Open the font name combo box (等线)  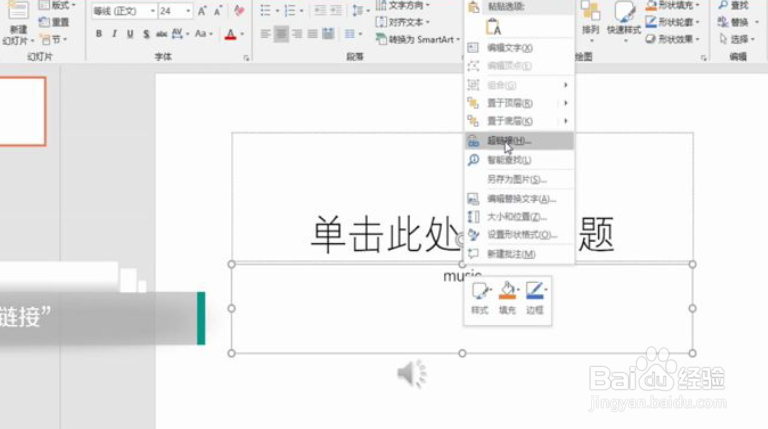124,11
